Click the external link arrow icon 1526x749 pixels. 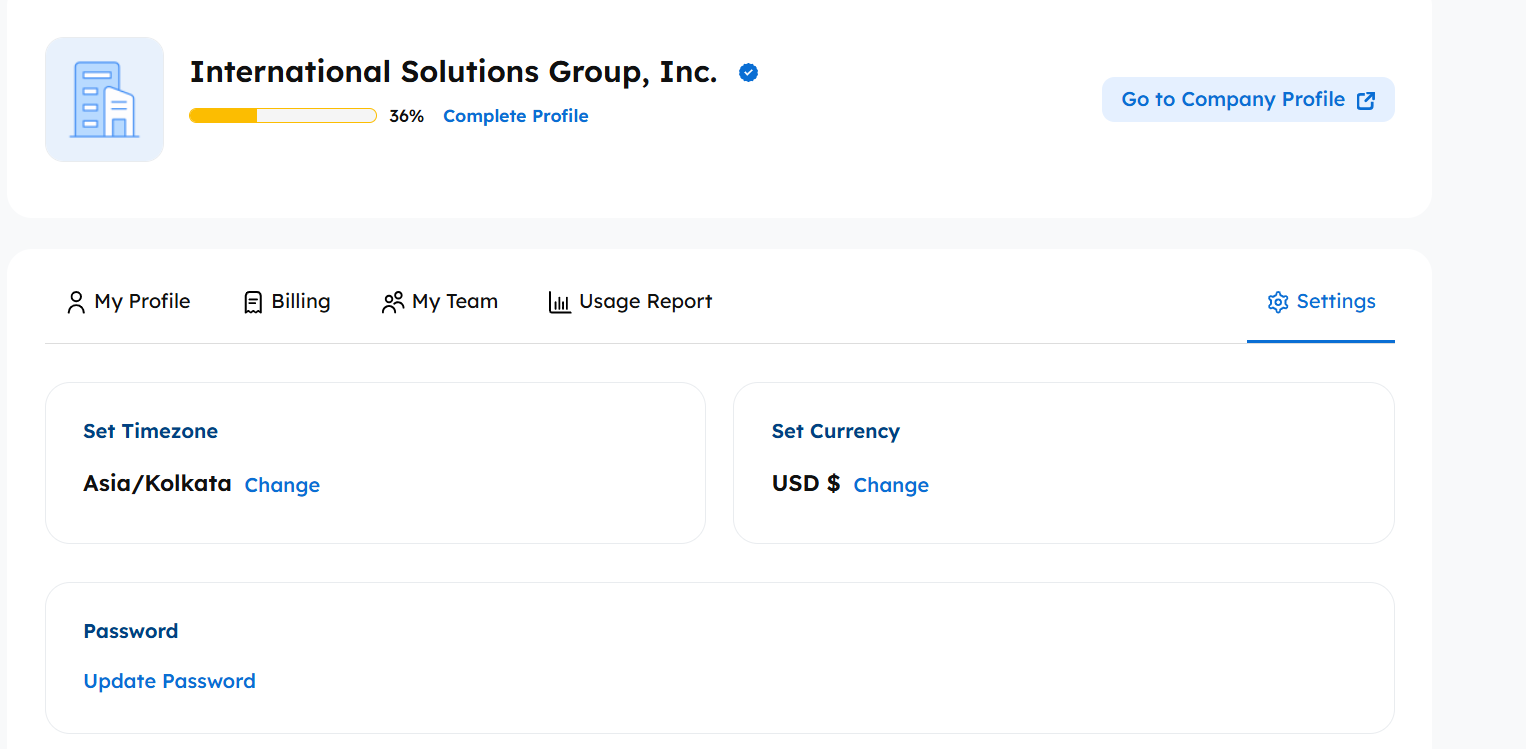tap(1365, 100)
